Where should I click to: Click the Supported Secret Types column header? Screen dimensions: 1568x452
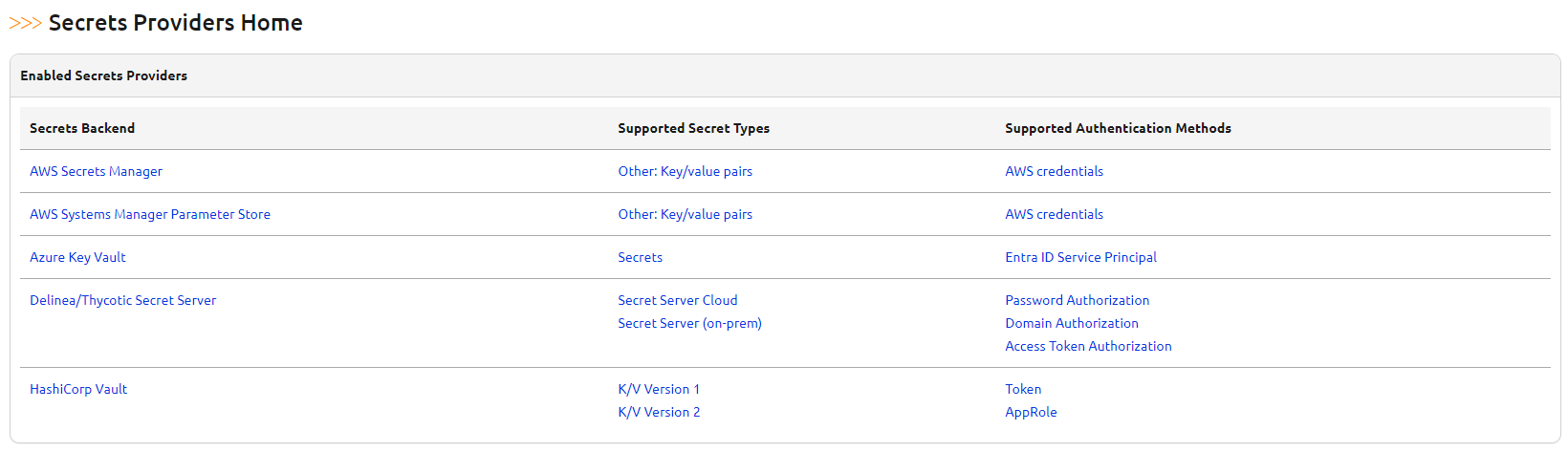coord(693,128)
